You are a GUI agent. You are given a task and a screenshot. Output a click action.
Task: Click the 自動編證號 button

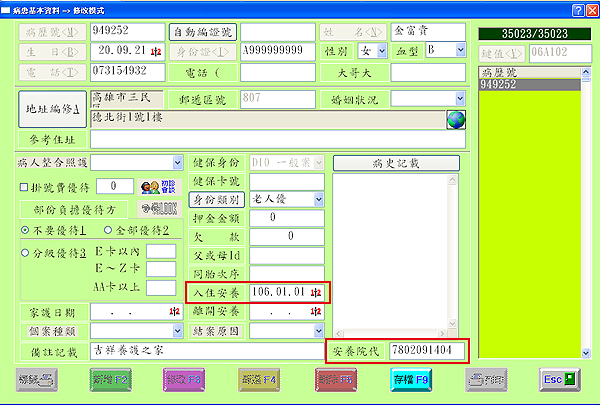pos(203,30)
